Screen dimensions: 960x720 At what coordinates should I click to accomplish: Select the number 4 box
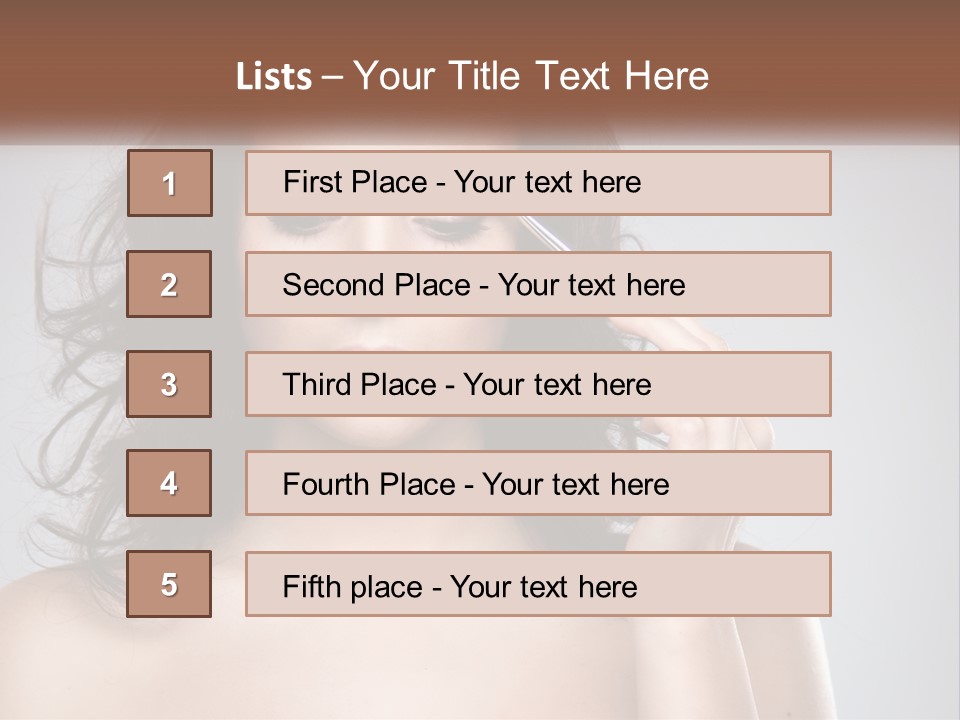[x=169, y=483]
